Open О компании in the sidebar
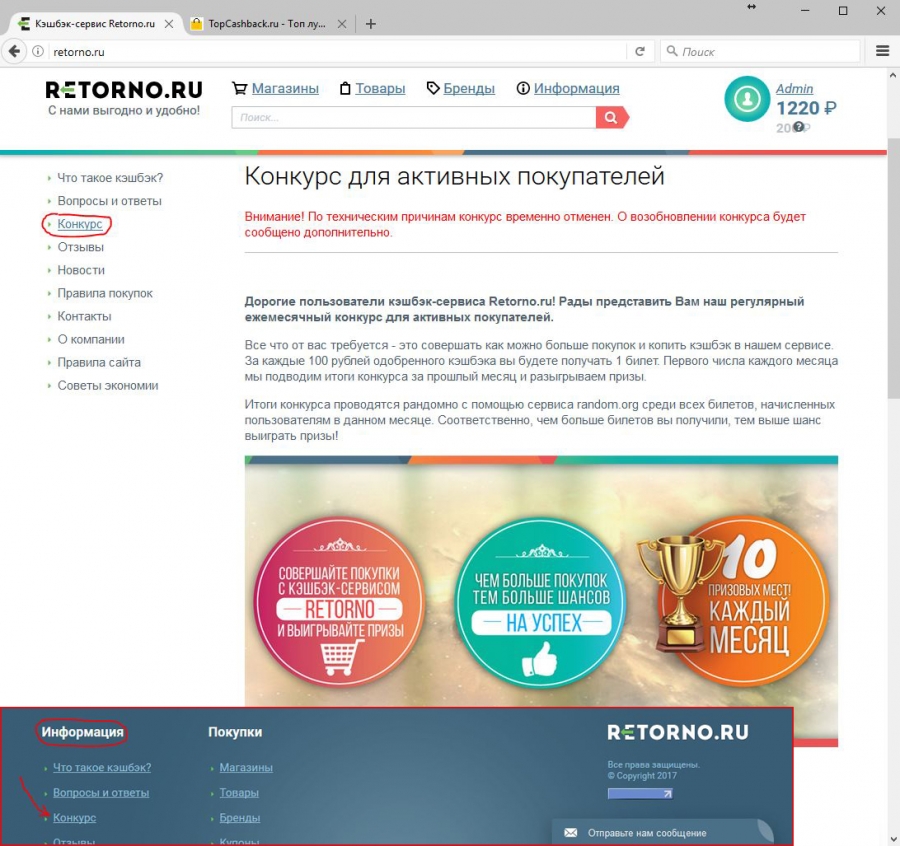The height and width of the screenshot is (846, 900). coord(91,339)
